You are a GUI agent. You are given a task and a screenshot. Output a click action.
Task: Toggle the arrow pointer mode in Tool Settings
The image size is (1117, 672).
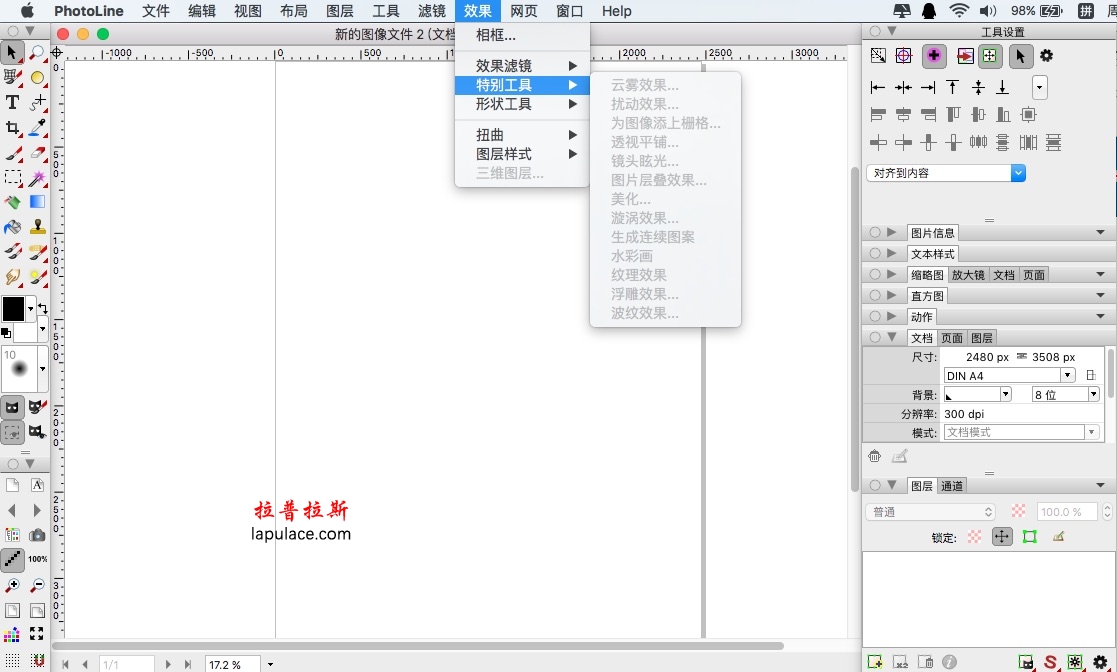click(1020, 56)
